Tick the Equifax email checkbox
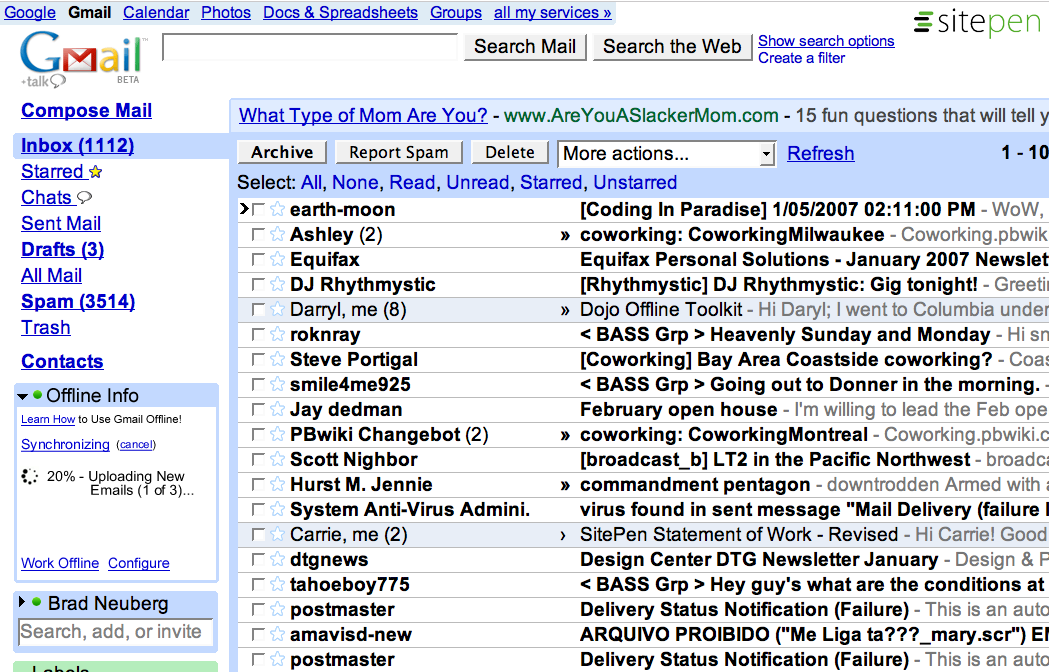This screenshot has height=672, width=1049. [x=258, y=259]
